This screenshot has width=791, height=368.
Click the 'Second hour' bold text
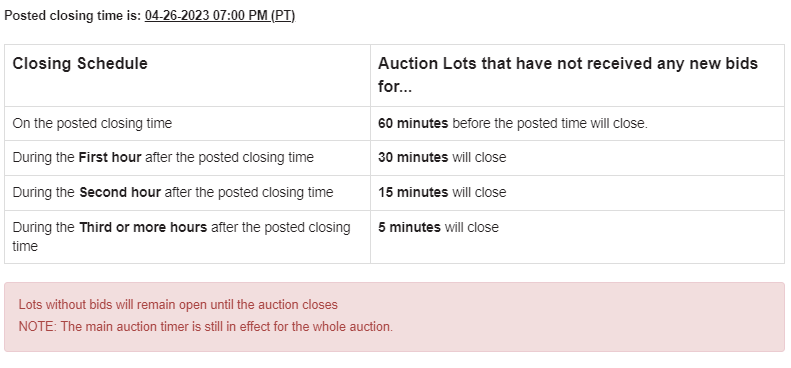(120, 192)
